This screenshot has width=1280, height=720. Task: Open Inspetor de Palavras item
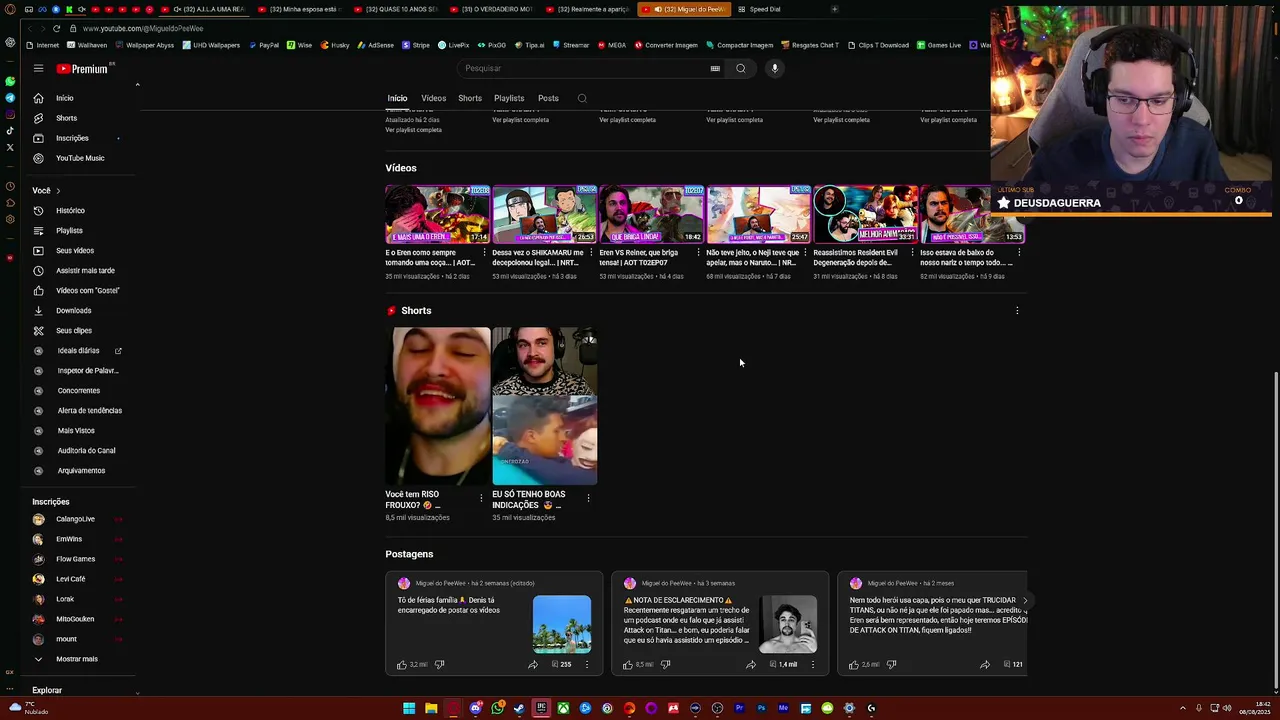click(x=88, y=371)
